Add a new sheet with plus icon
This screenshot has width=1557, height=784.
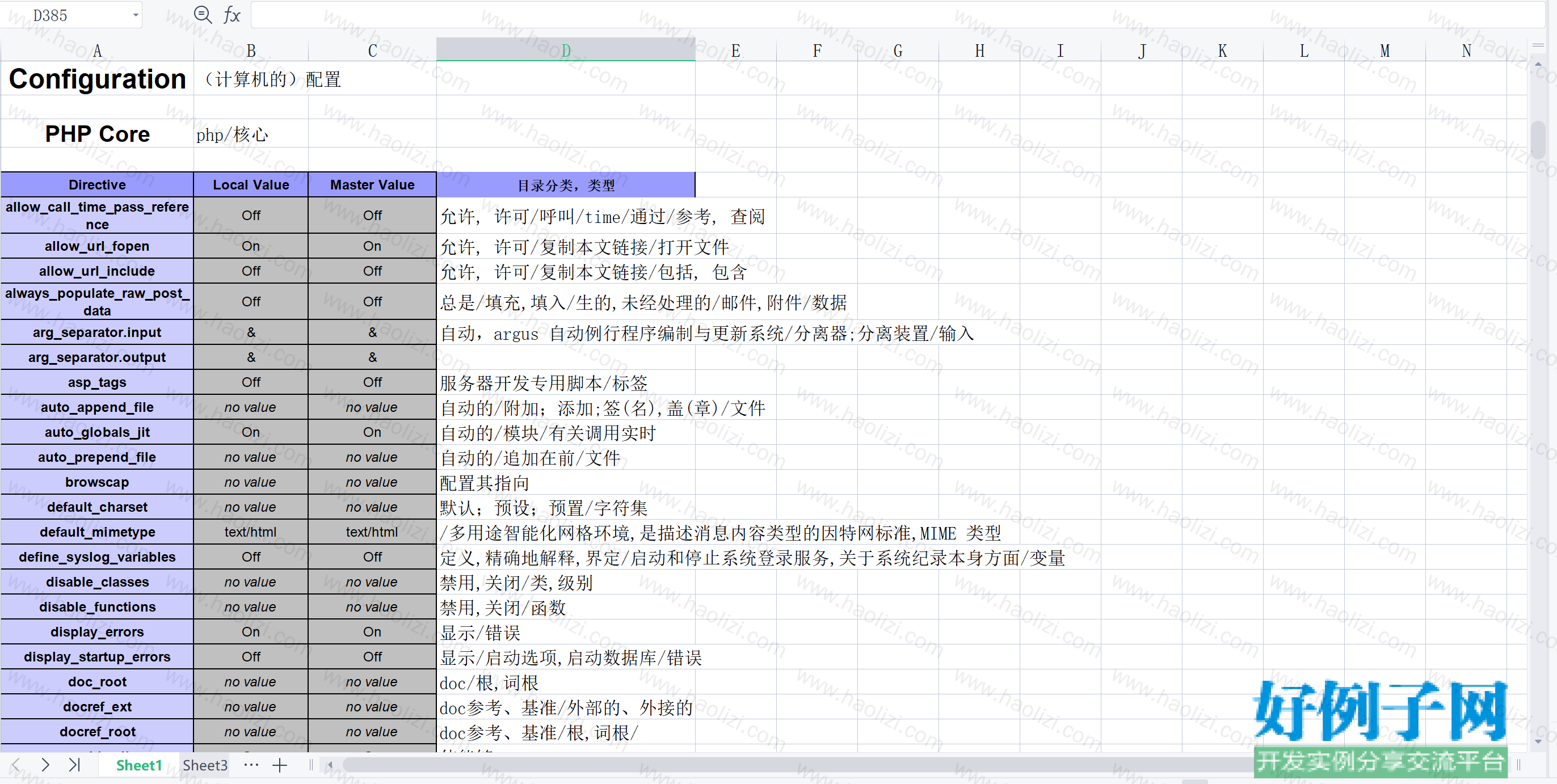pos(279,765)
